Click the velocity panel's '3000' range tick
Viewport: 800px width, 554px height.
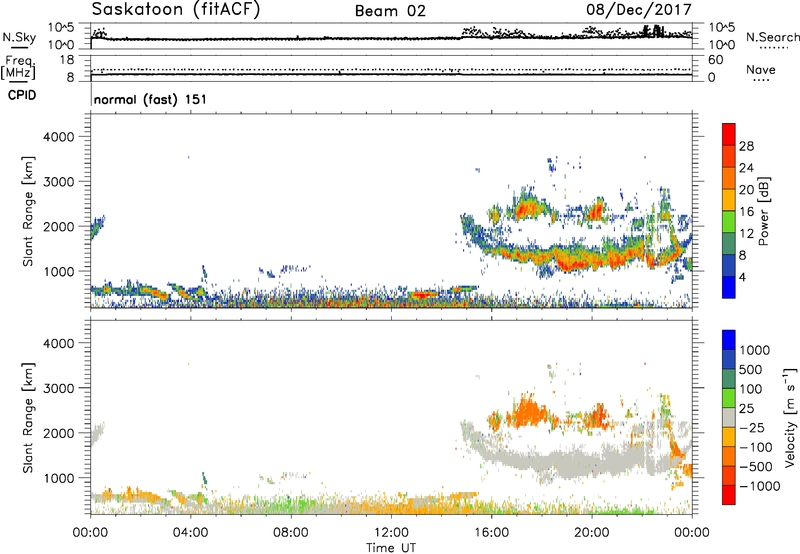click(x=58, y=388)
